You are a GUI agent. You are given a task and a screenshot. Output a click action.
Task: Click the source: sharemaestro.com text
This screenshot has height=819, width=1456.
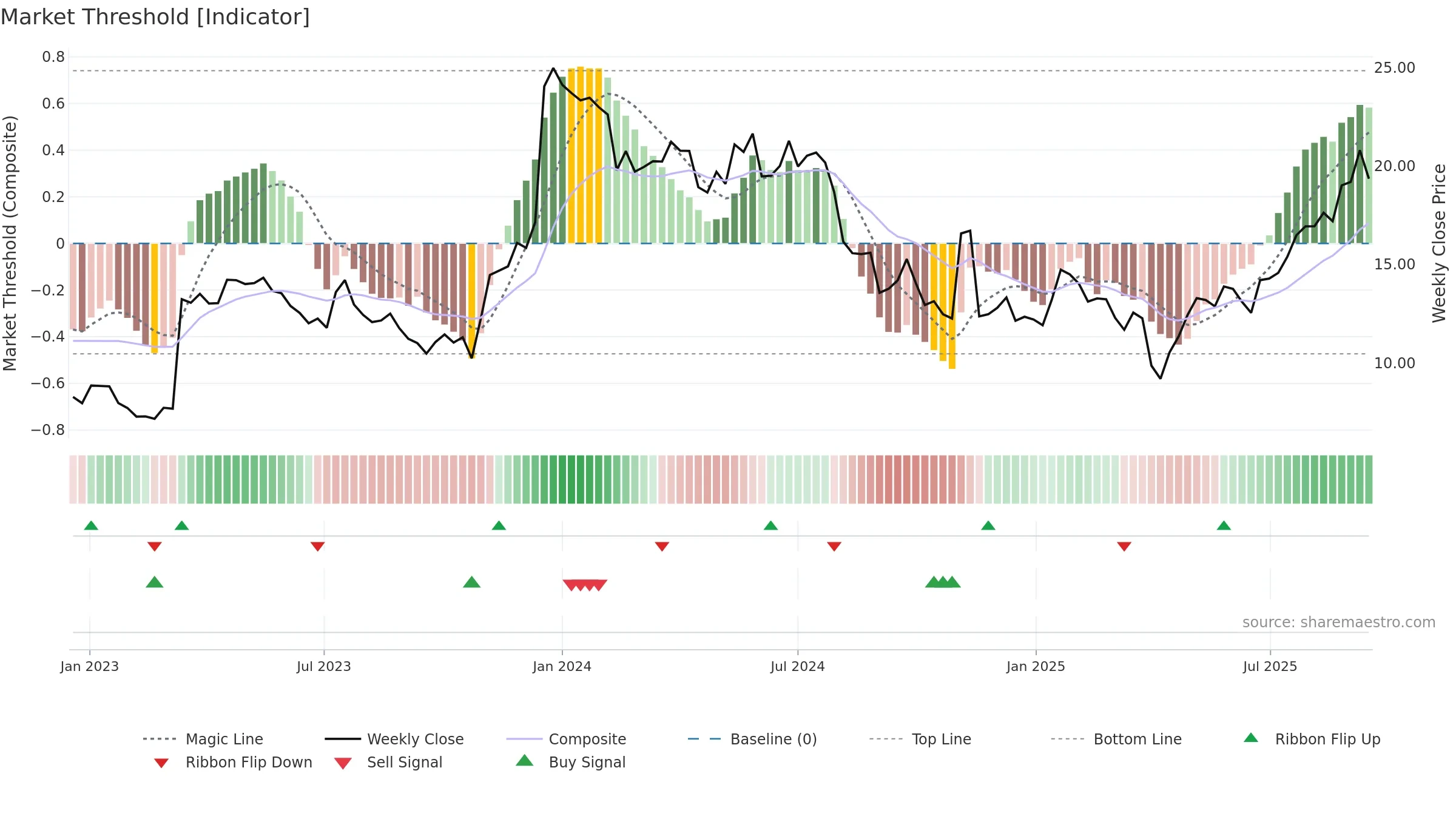1338,622
